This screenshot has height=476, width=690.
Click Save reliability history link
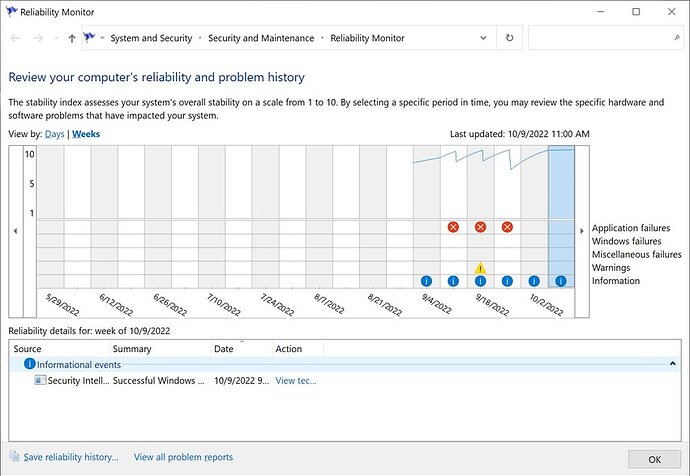70,457
